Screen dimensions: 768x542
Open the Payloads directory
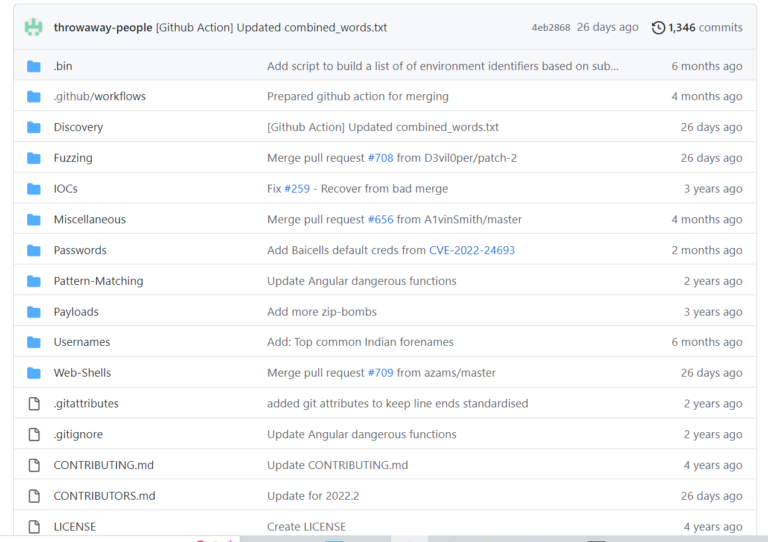(x=76, y=311)
